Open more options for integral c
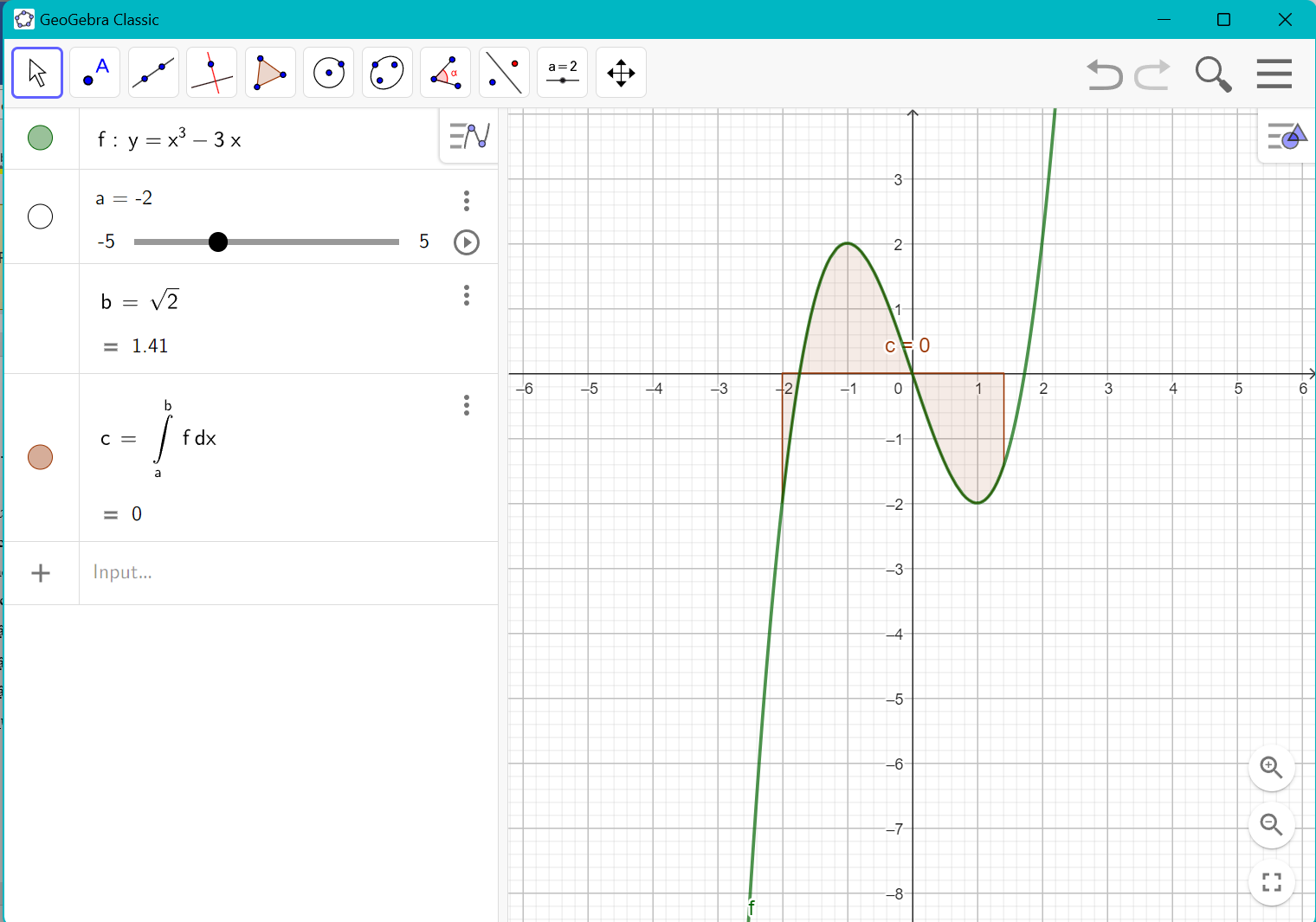Screen dimensions: 1316x922 467,405
